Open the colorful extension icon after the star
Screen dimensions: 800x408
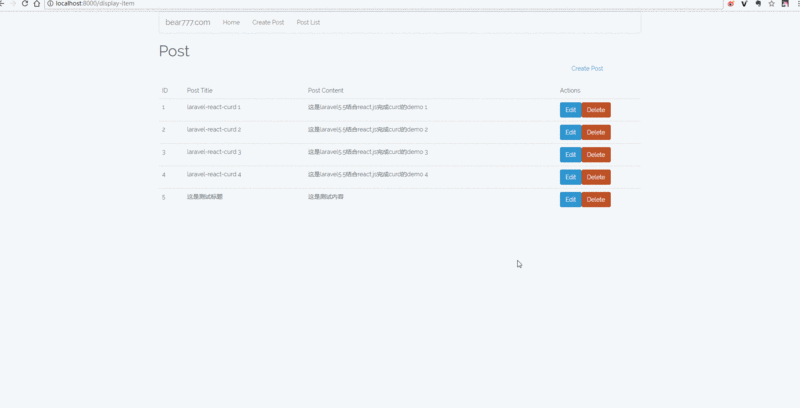point(785,4)
